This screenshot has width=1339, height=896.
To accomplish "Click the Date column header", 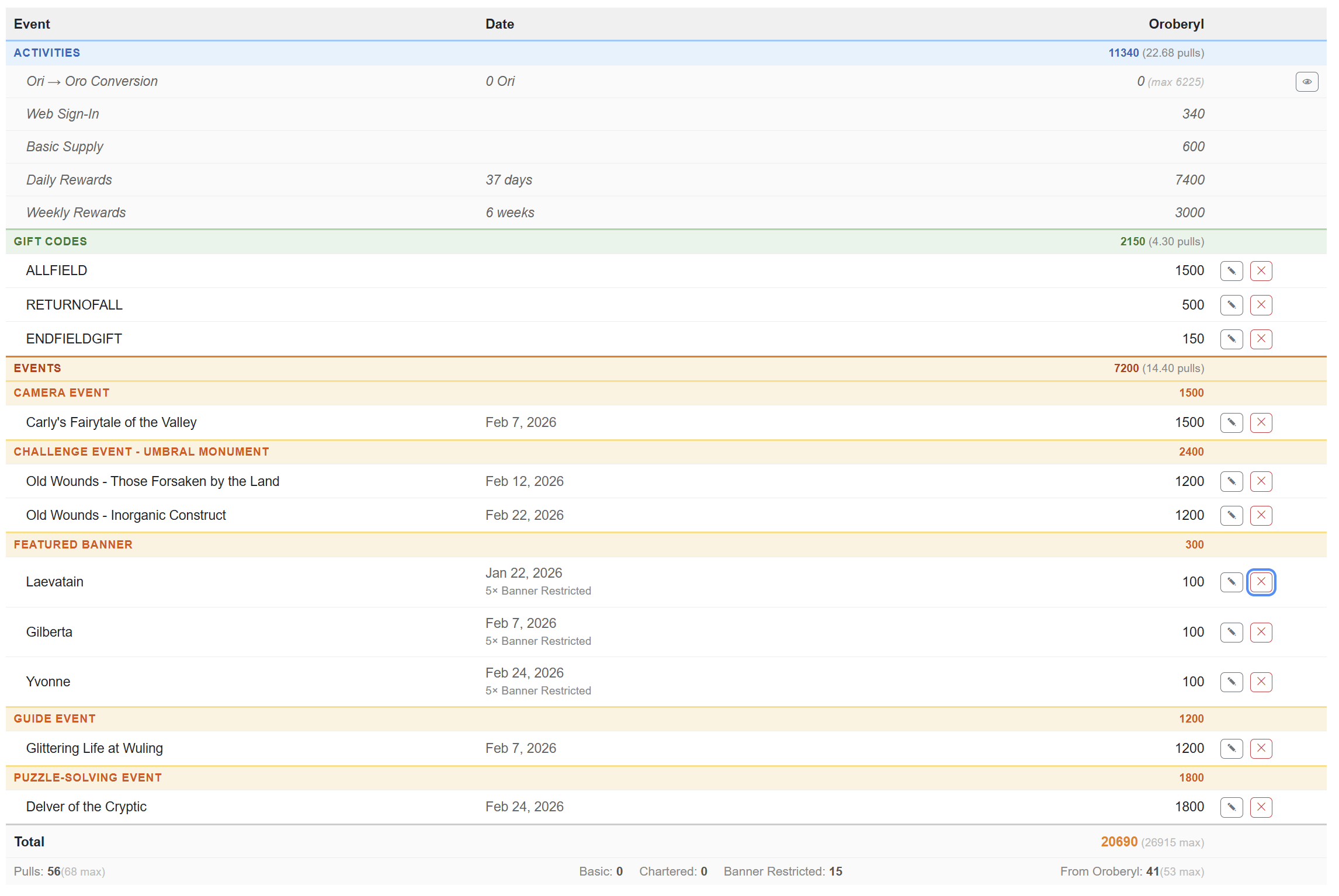I will (499, 24).
